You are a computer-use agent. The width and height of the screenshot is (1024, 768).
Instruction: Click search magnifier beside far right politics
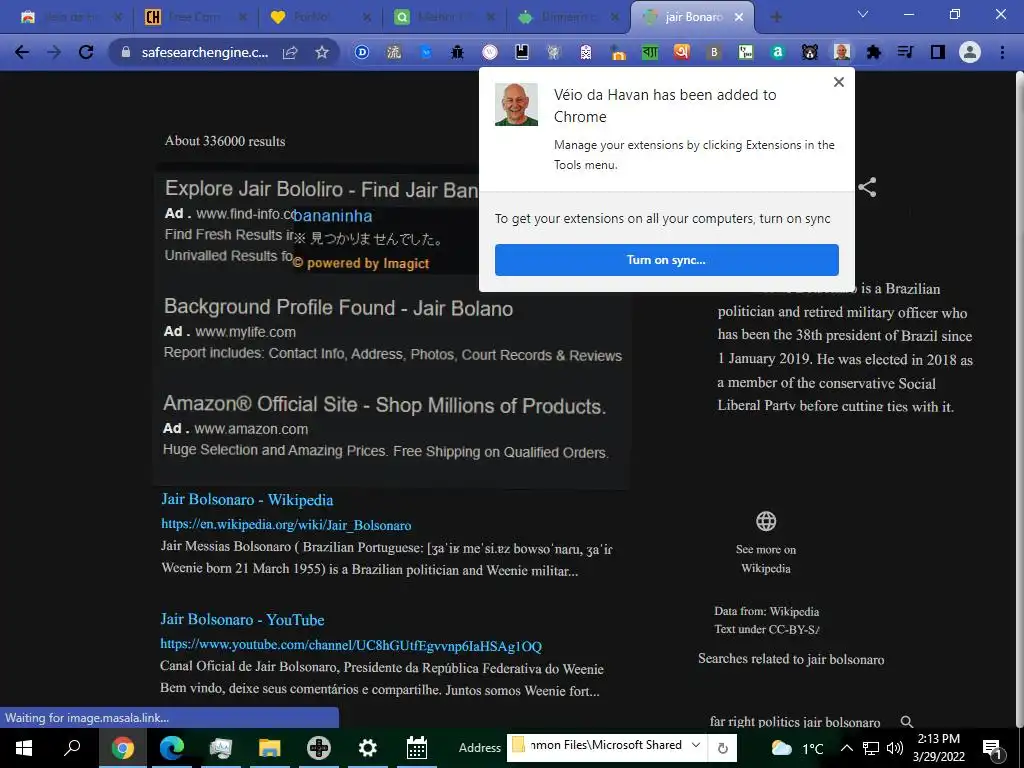pos(906,722)
